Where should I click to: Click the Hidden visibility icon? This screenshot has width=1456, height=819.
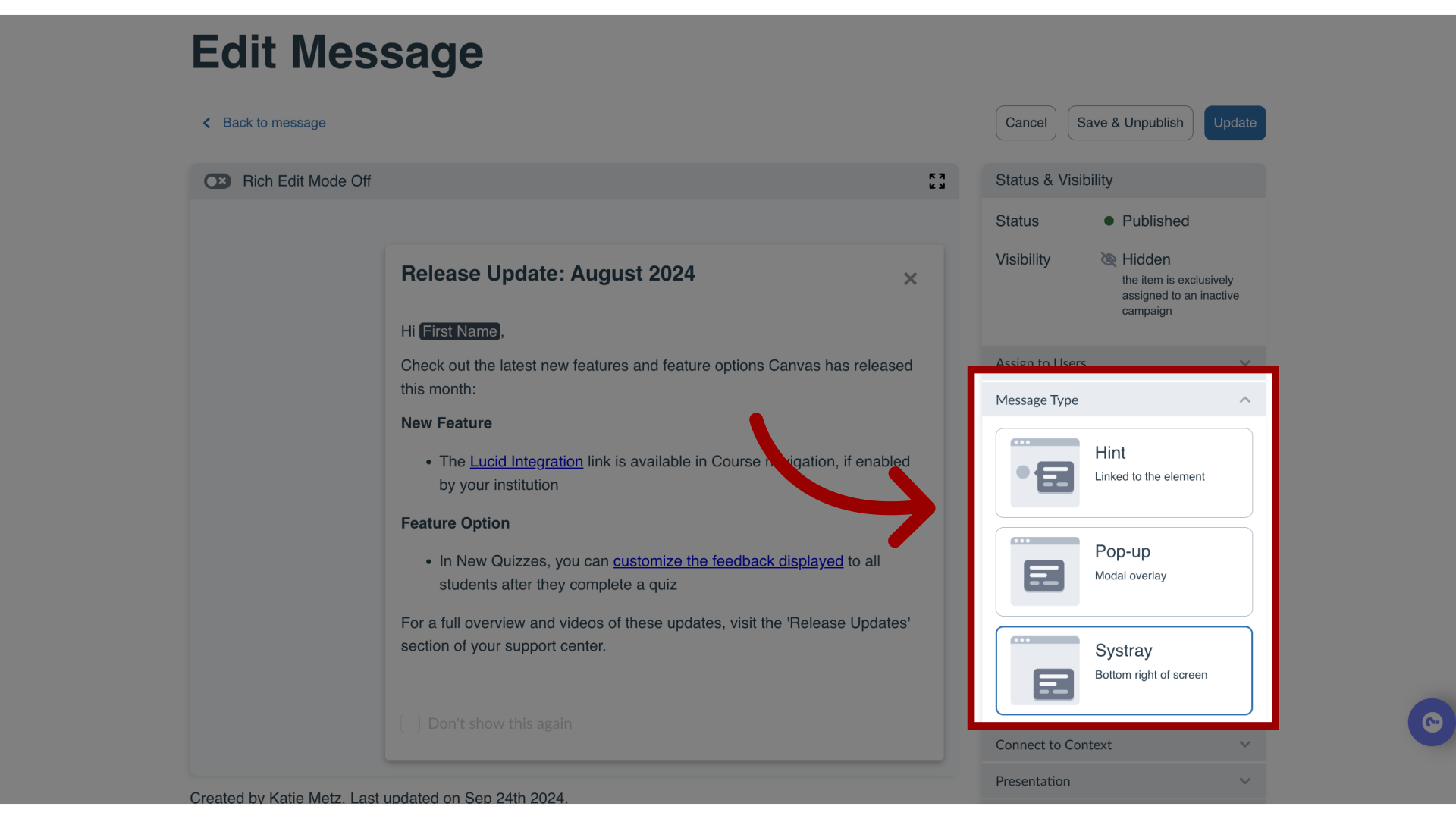coord(1108,259)
